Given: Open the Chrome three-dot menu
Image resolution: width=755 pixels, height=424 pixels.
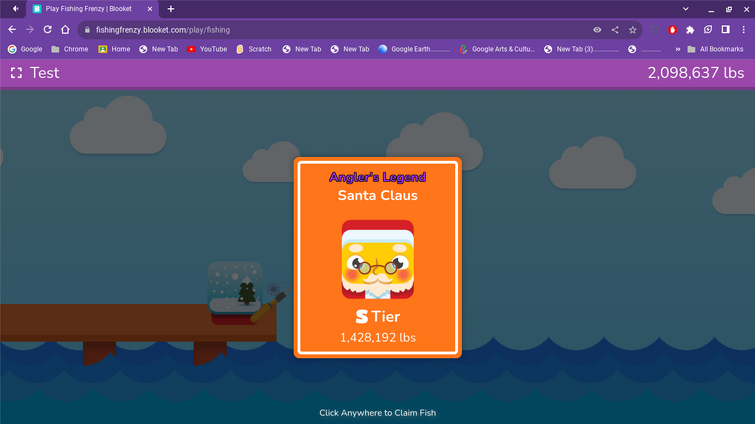Looking at the screenshot, I should pyautogui.click(x=743, y=30).
